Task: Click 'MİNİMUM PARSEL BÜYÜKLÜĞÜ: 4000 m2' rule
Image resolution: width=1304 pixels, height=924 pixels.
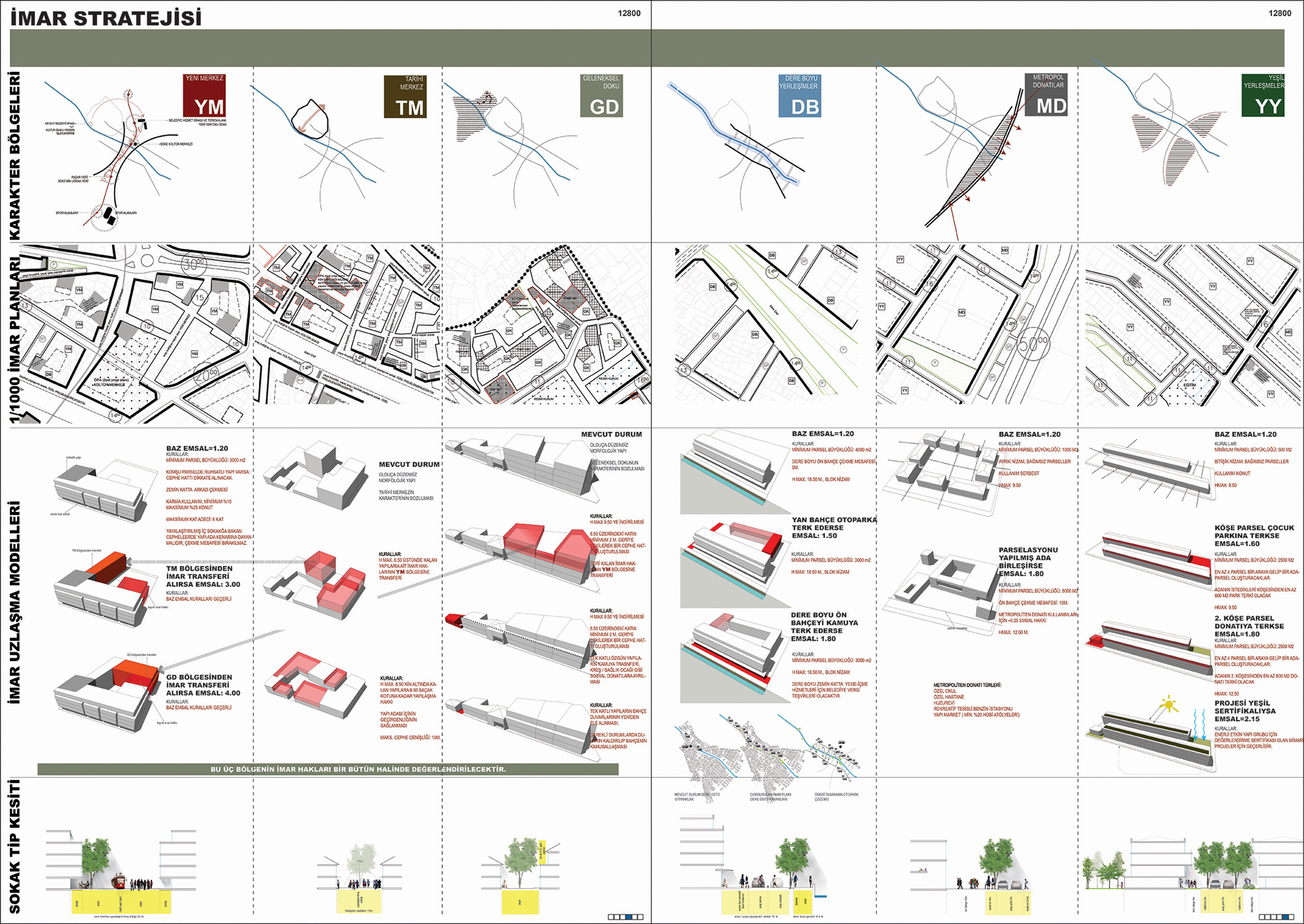Action: click(x=831, y=450)
